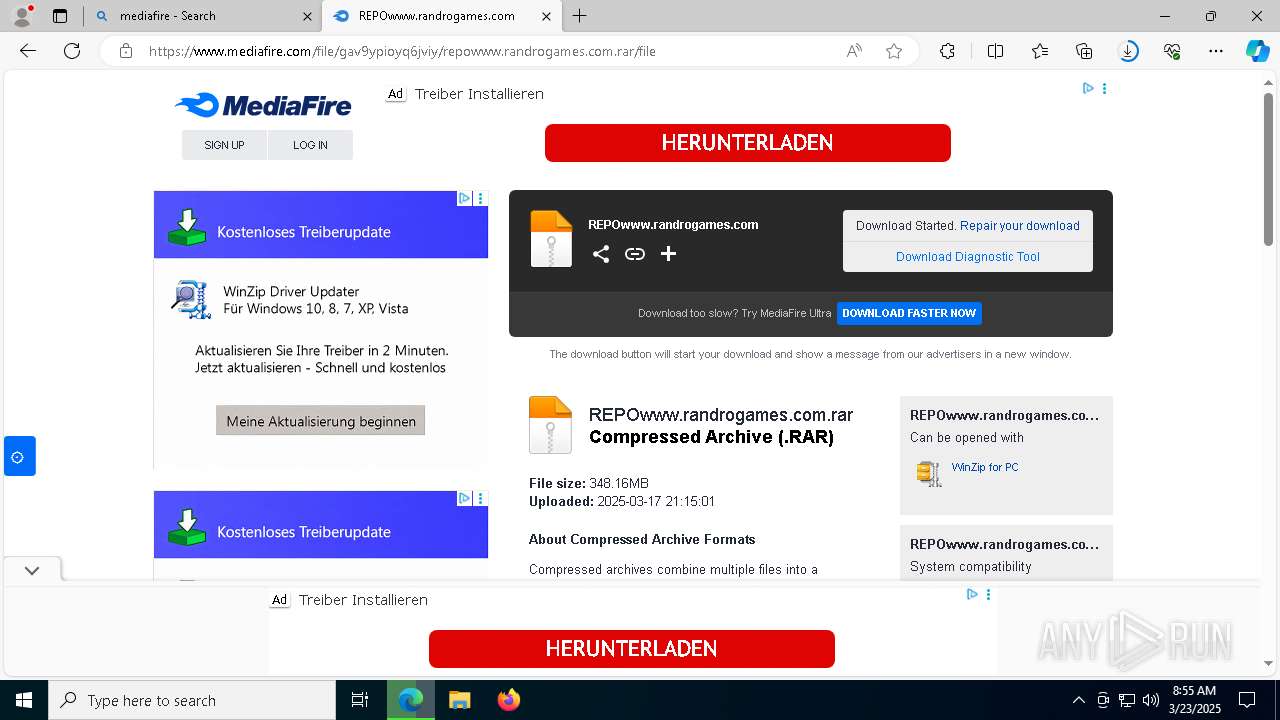
Task: Open Favorites list icon
Action: coord(1040,51)
